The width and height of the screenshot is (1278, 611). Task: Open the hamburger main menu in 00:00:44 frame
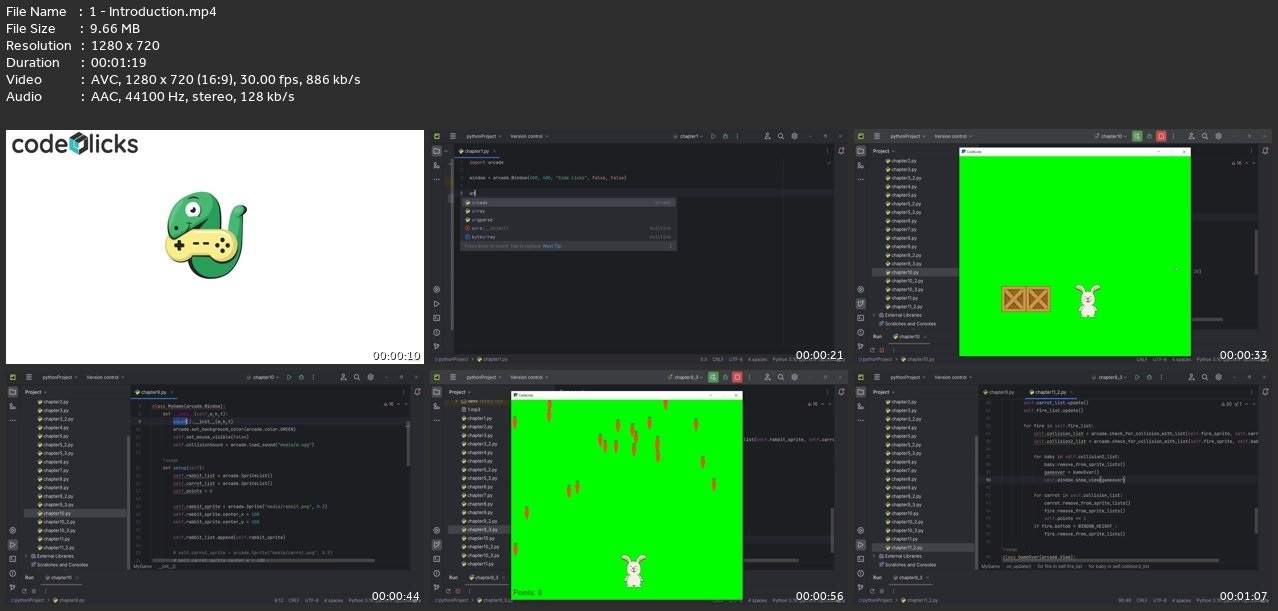point(29,377)
